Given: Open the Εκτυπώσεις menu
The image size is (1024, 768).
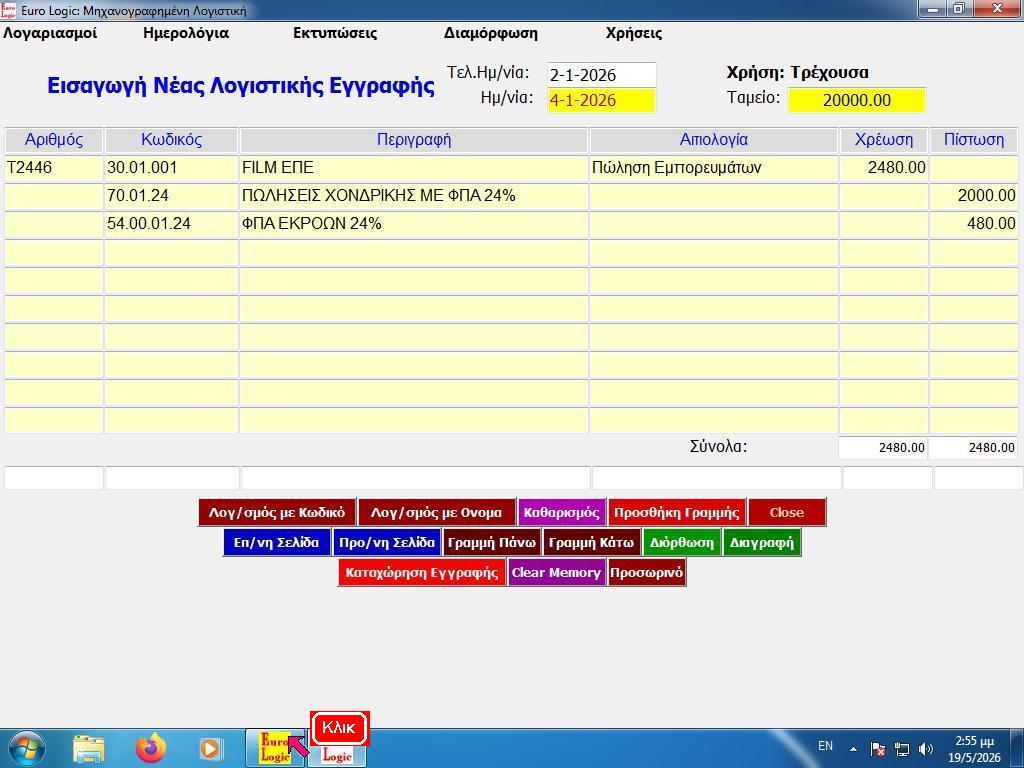Looking at the screenshot, I should point(335,33).
